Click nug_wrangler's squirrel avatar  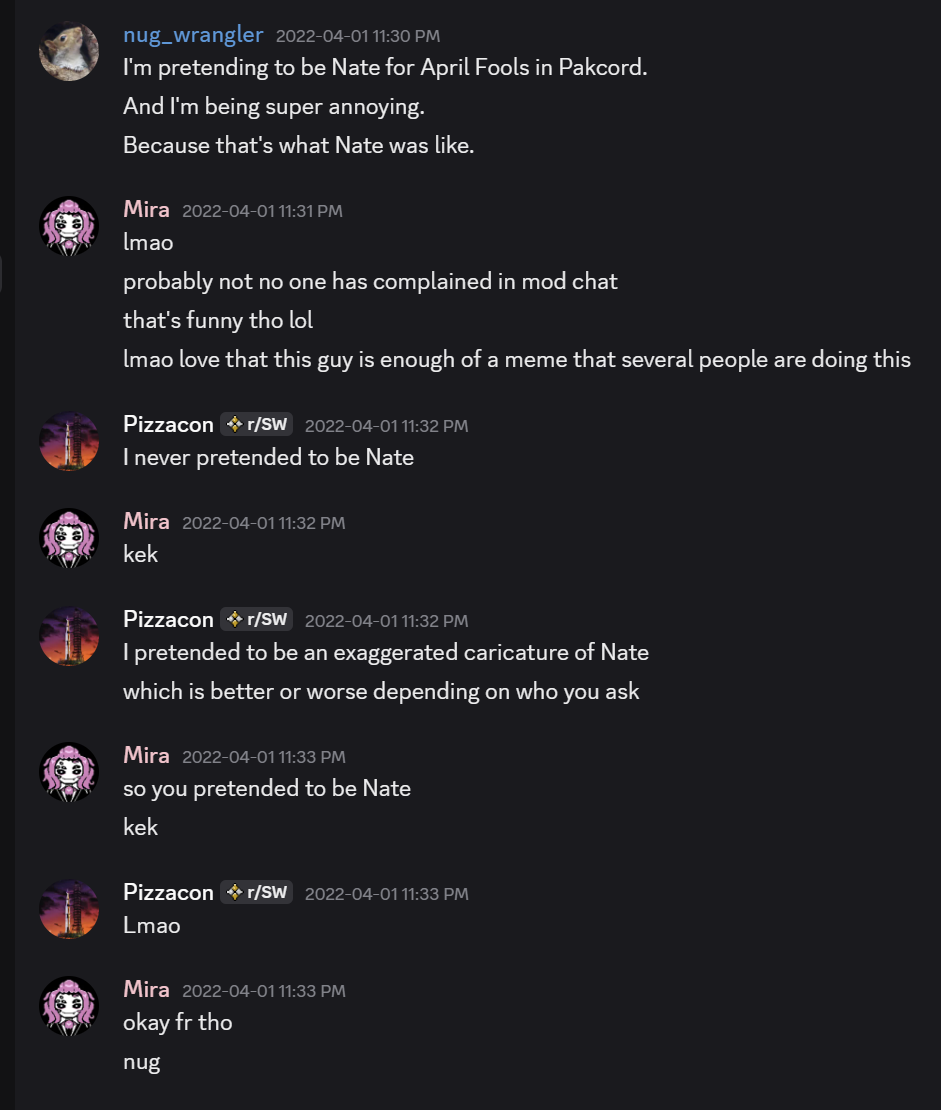68,51
